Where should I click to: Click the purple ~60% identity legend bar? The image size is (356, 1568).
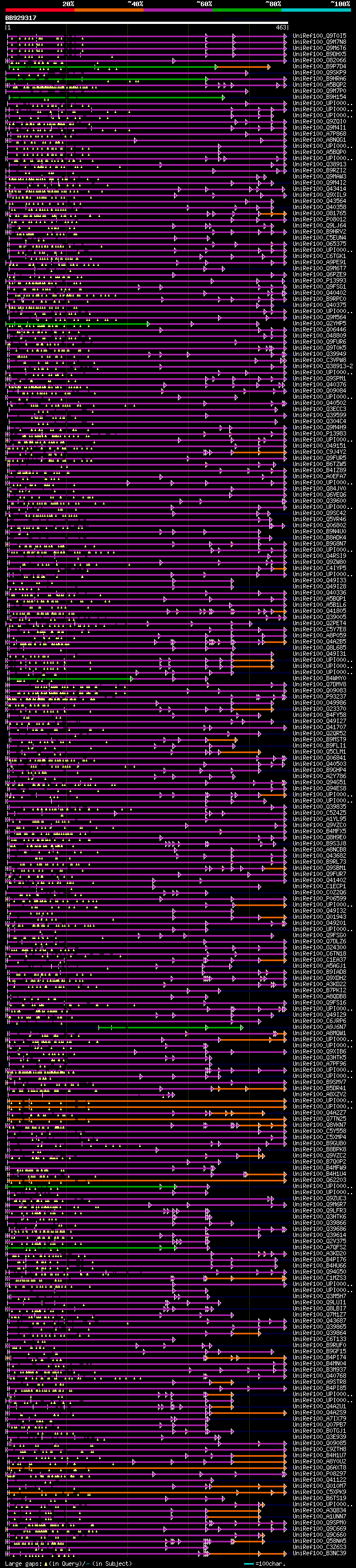coord(179,10)
